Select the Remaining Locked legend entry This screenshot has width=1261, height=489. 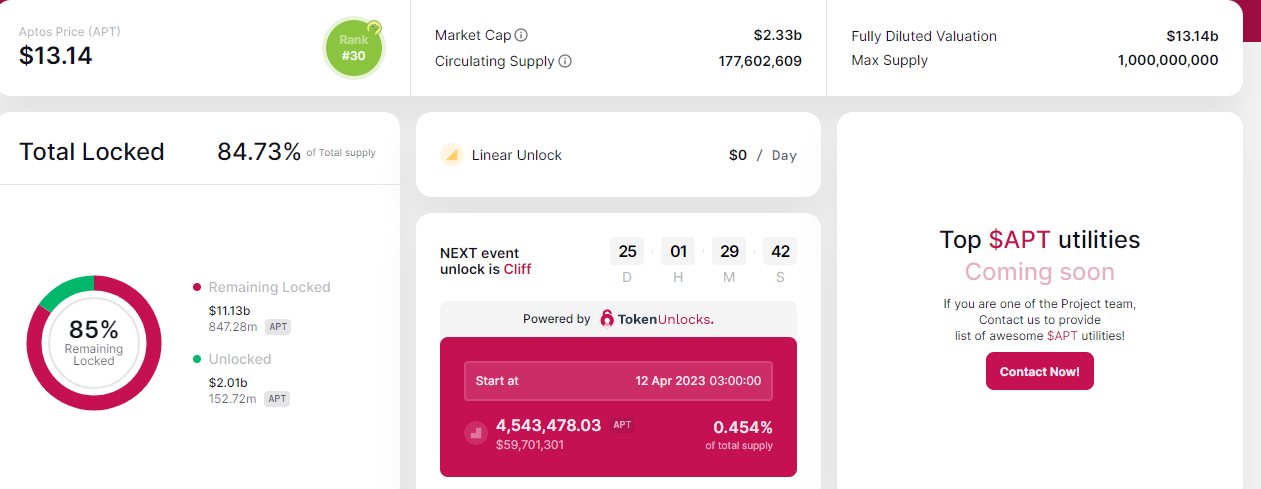[x=269, y=287]
